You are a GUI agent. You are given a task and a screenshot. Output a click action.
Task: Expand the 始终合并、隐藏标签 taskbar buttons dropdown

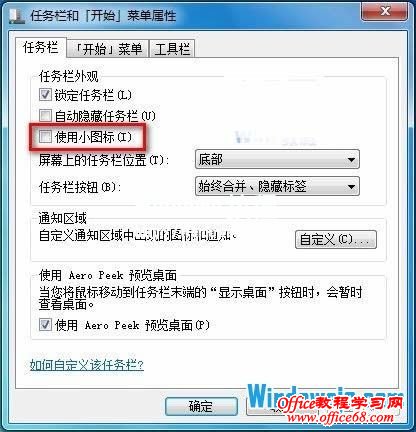pos(277,186)
